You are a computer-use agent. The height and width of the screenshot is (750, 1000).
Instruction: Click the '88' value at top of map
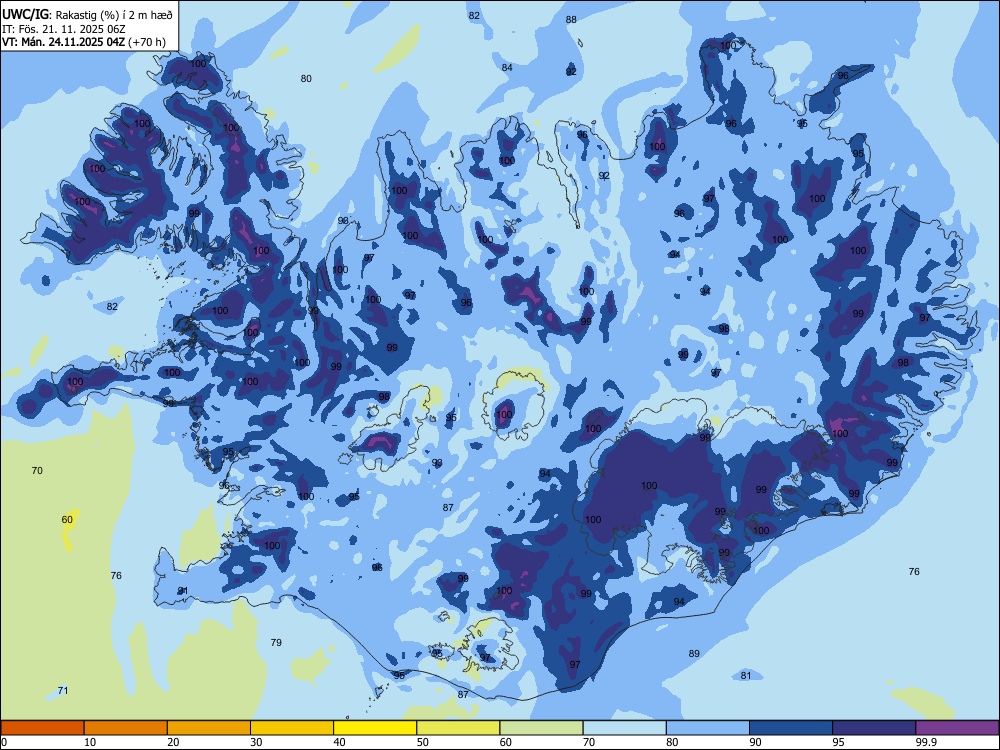pyautogui.click(x=571, y=19)
